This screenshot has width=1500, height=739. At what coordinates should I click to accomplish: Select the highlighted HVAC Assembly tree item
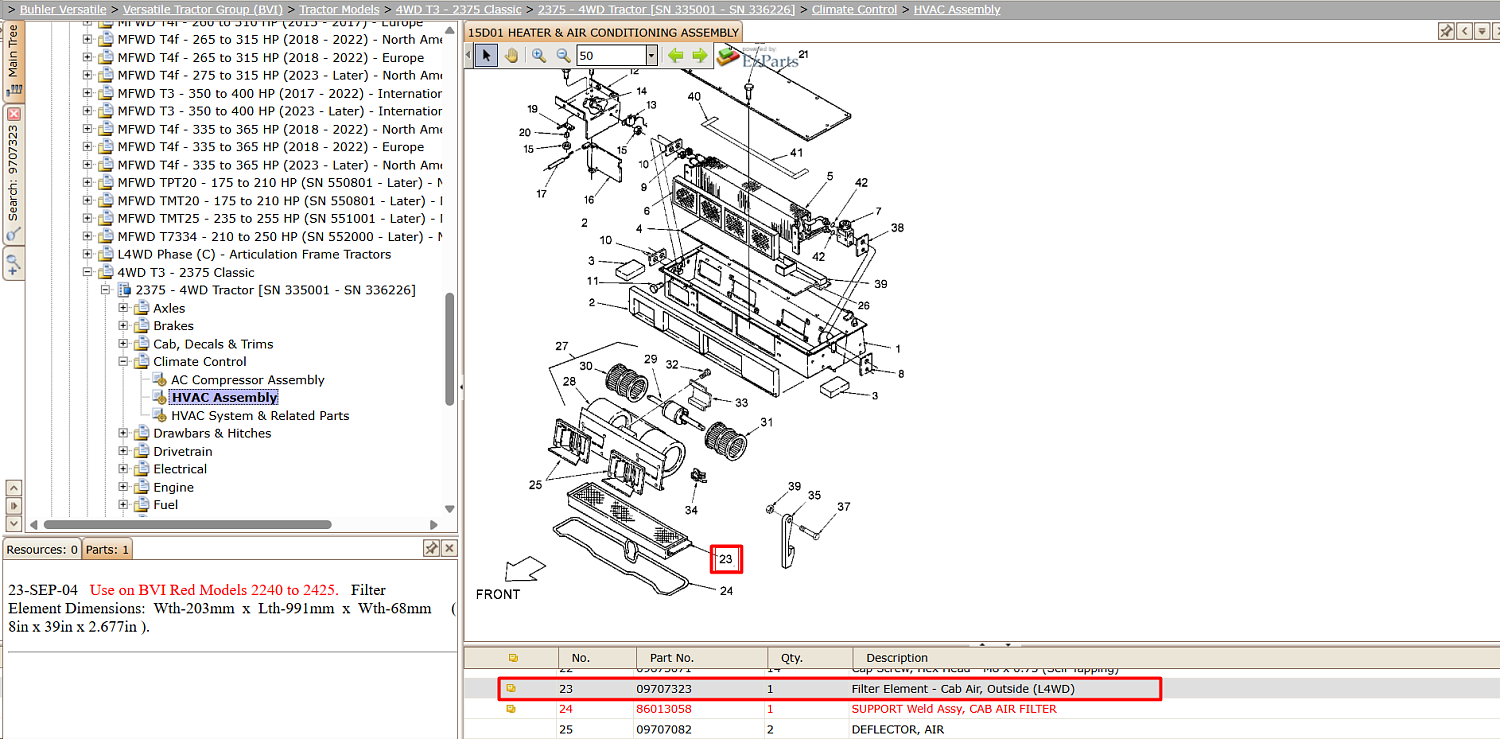point(224,398)
